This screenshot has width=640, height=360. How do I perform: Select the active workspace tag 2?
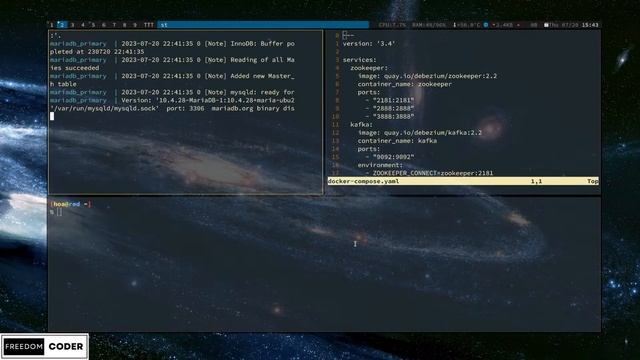[x=62, y=25]
